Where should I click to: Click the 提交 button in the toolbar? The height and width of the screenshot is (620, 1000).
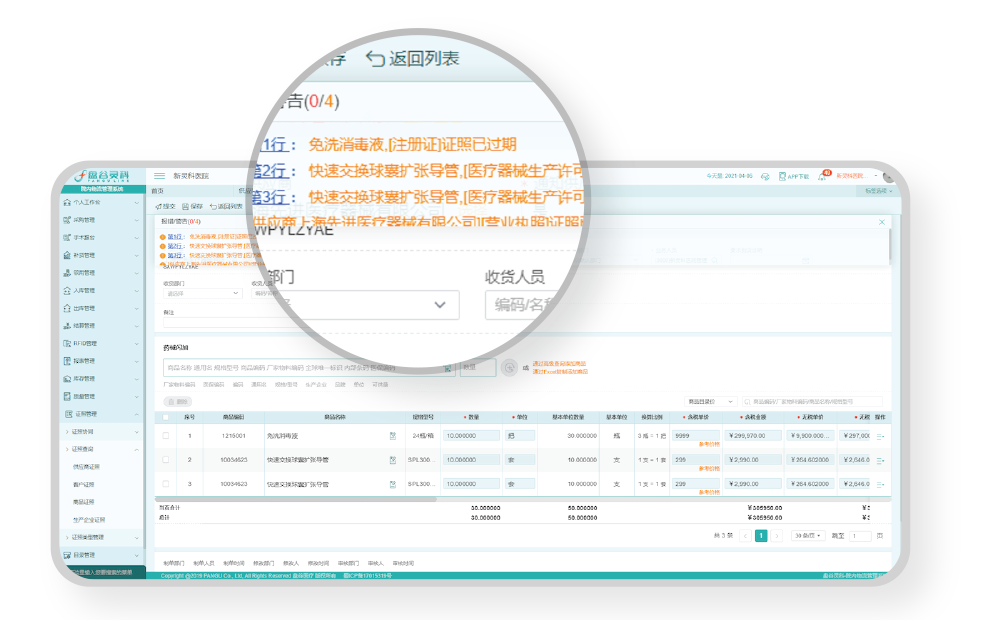point(165,207)
